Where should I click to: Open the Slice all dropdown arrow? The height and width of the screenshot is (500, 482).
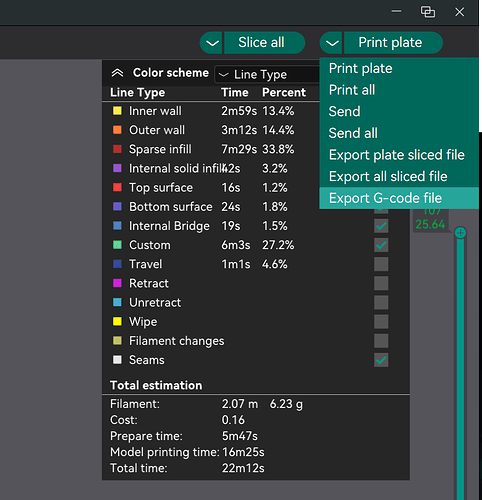[x=211, y=43]
